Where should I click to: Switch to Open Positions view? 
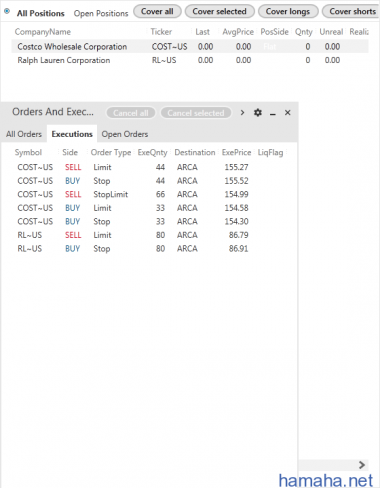[x=101, y=13]
